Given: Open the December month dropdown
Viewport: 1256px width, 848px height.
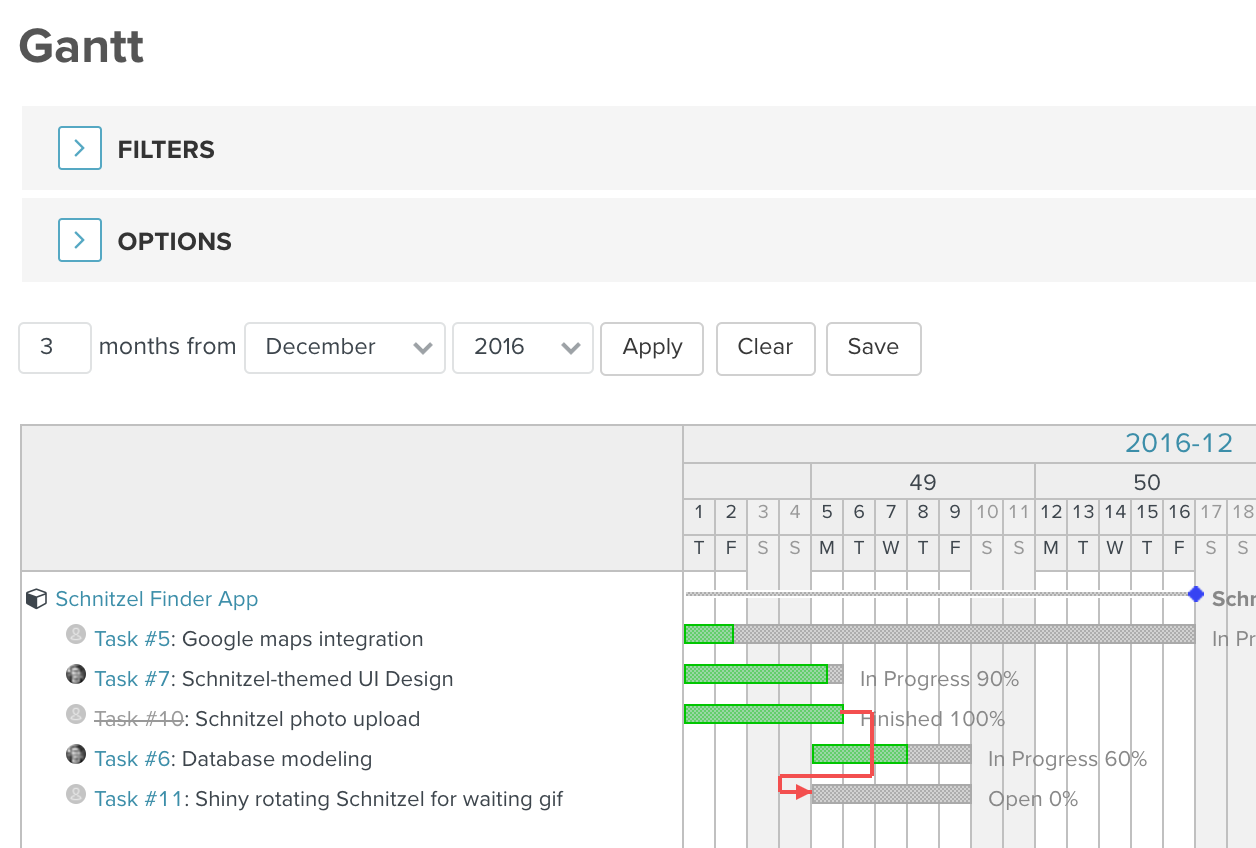Looking at the screenshot, I should (x=345, y=347).
